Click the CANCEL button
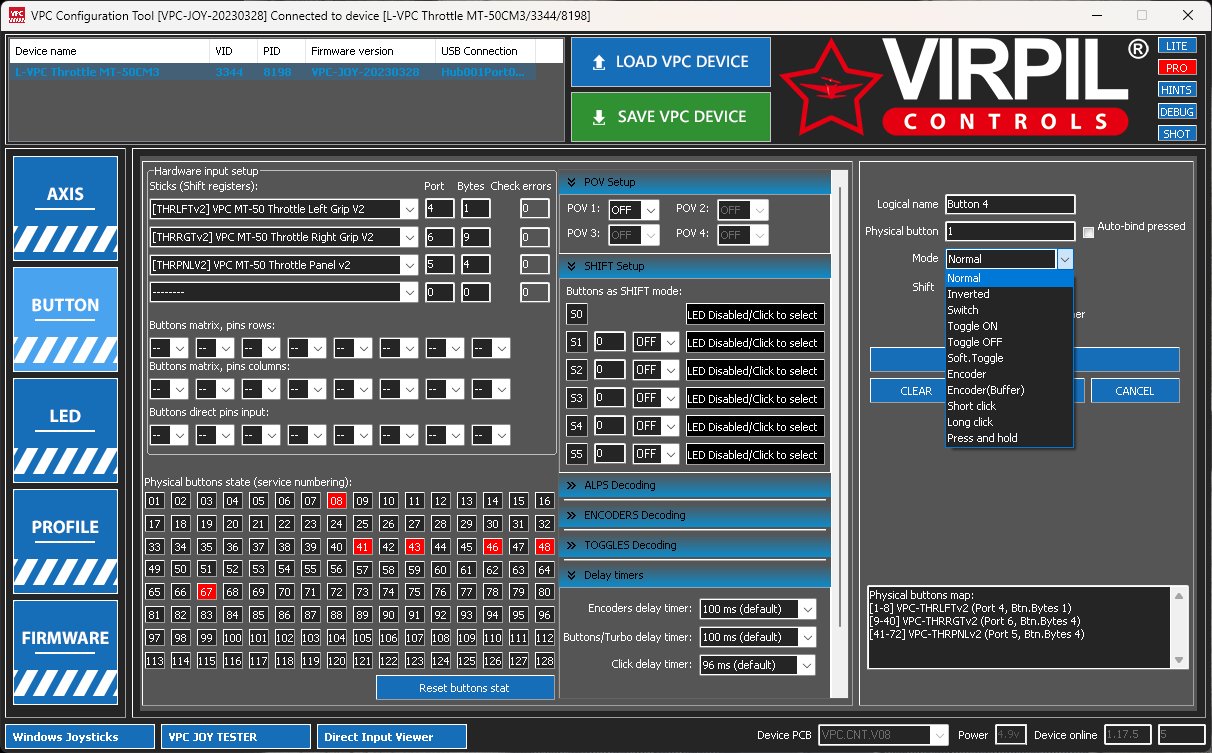 (1135, 391)
